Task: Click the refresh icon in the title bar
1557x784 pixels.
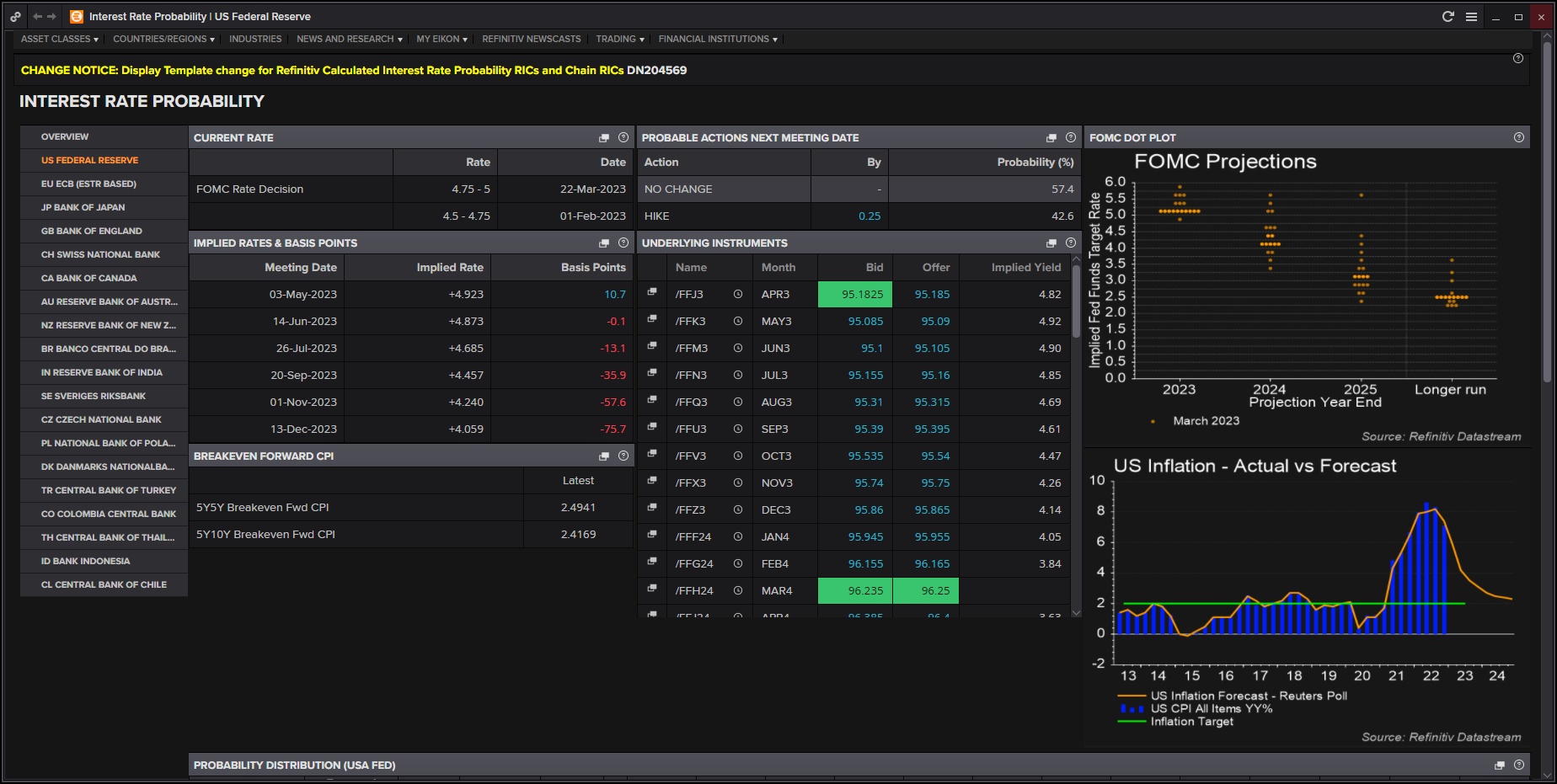Action: [x=1447, y=16]
